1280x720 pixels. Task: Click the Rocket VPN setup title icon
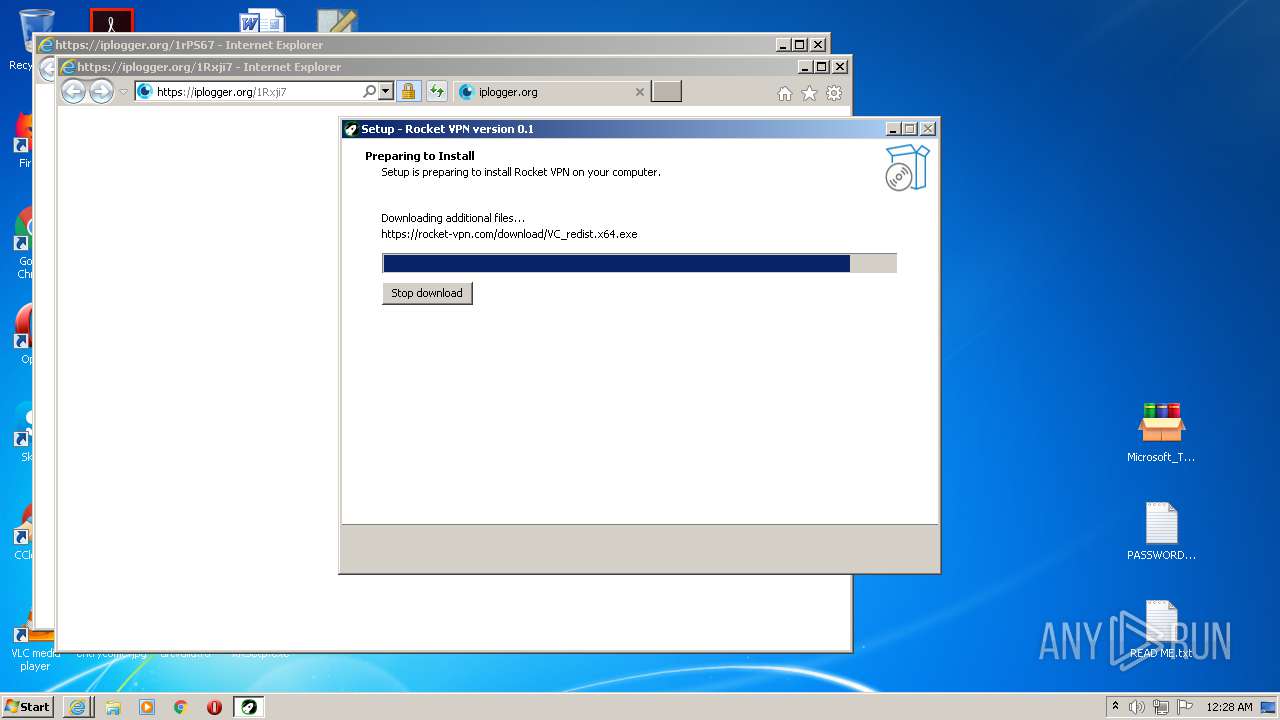click(350, 129)
